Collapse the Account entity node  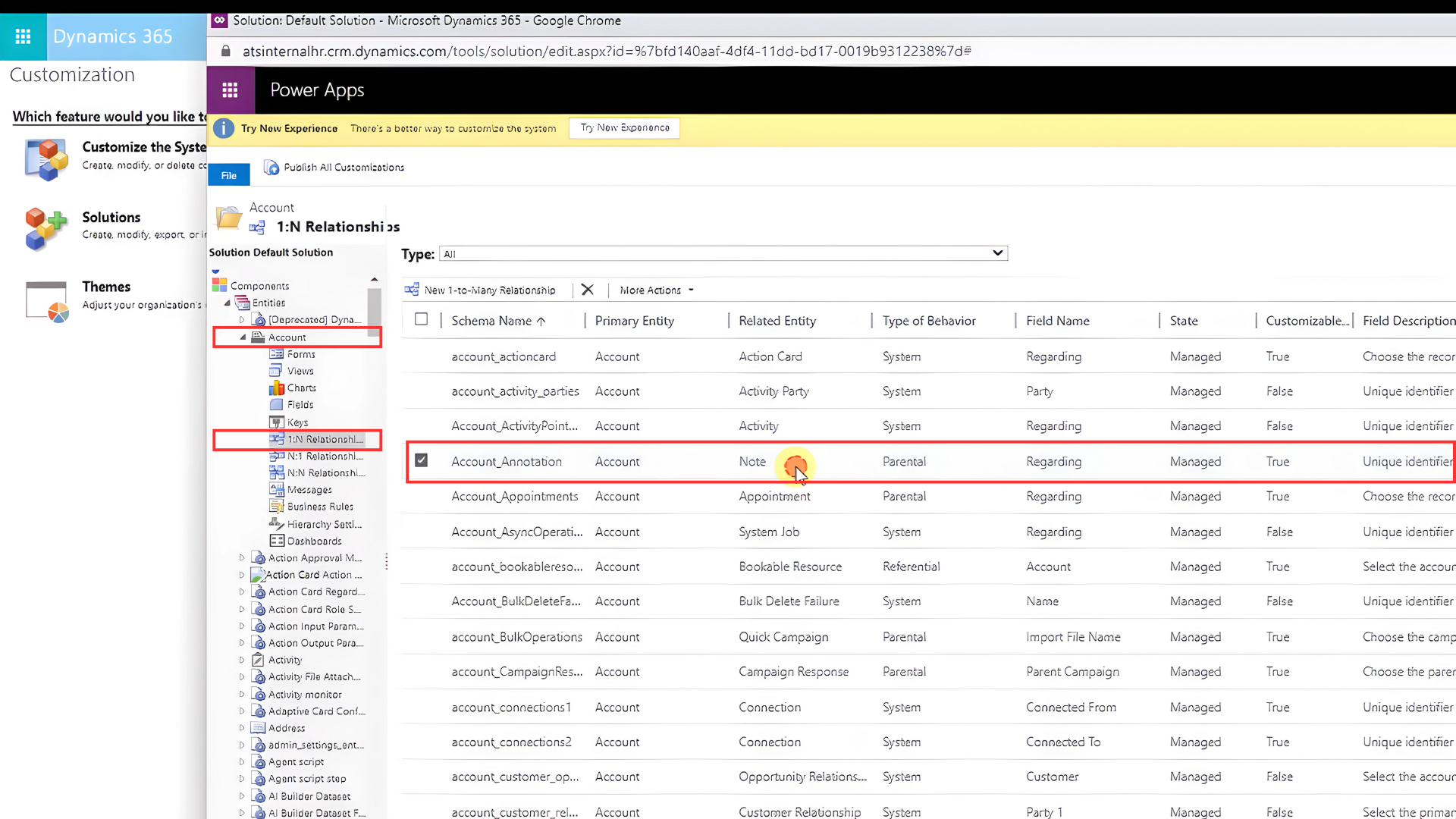pyautogui.click(x=243, y=337)
